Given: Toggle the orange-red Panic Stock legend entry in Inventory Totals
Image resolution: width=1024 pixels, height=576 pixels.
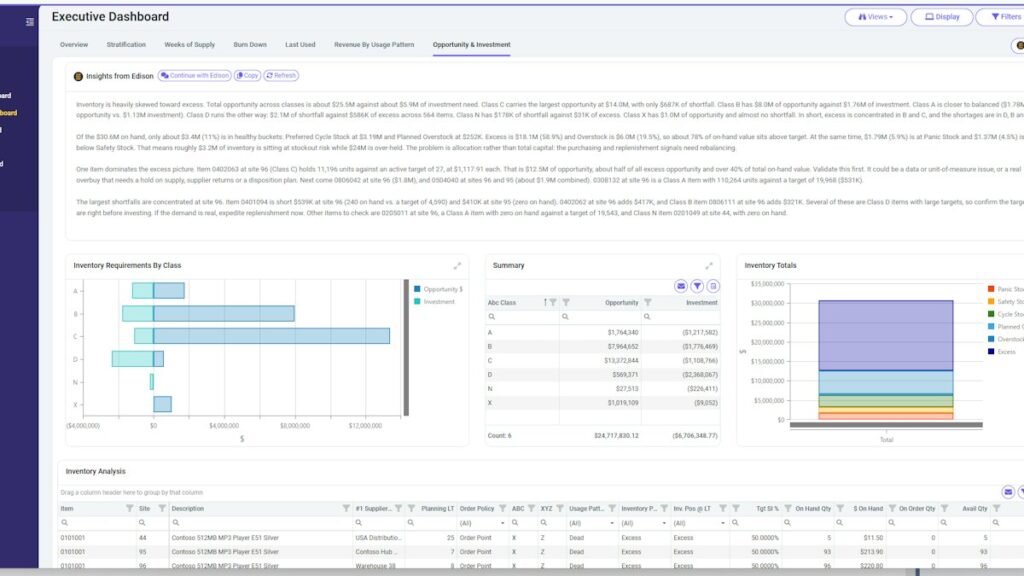Looking at the screenshot, I should (x=1006, y=289).
